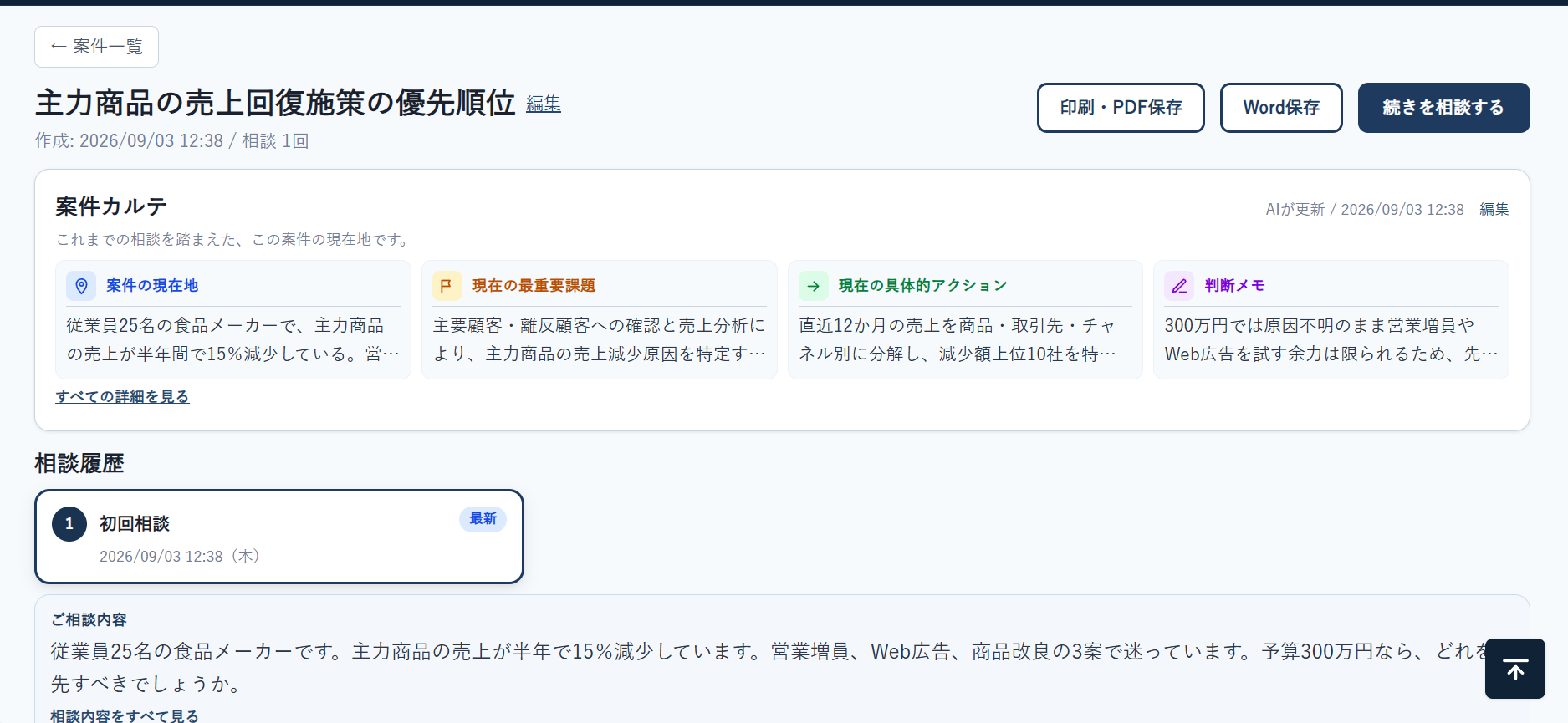Edit the title via 編集 link beside heading

(x=544, y=104)
